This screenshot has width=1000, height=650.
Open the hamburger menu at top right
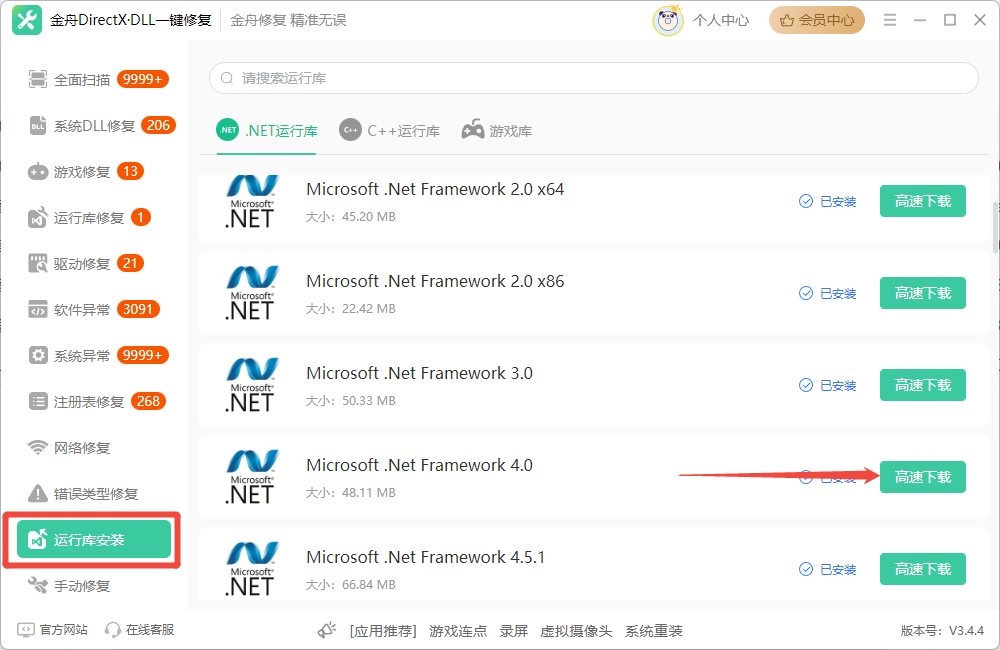[x=889, y=18]
